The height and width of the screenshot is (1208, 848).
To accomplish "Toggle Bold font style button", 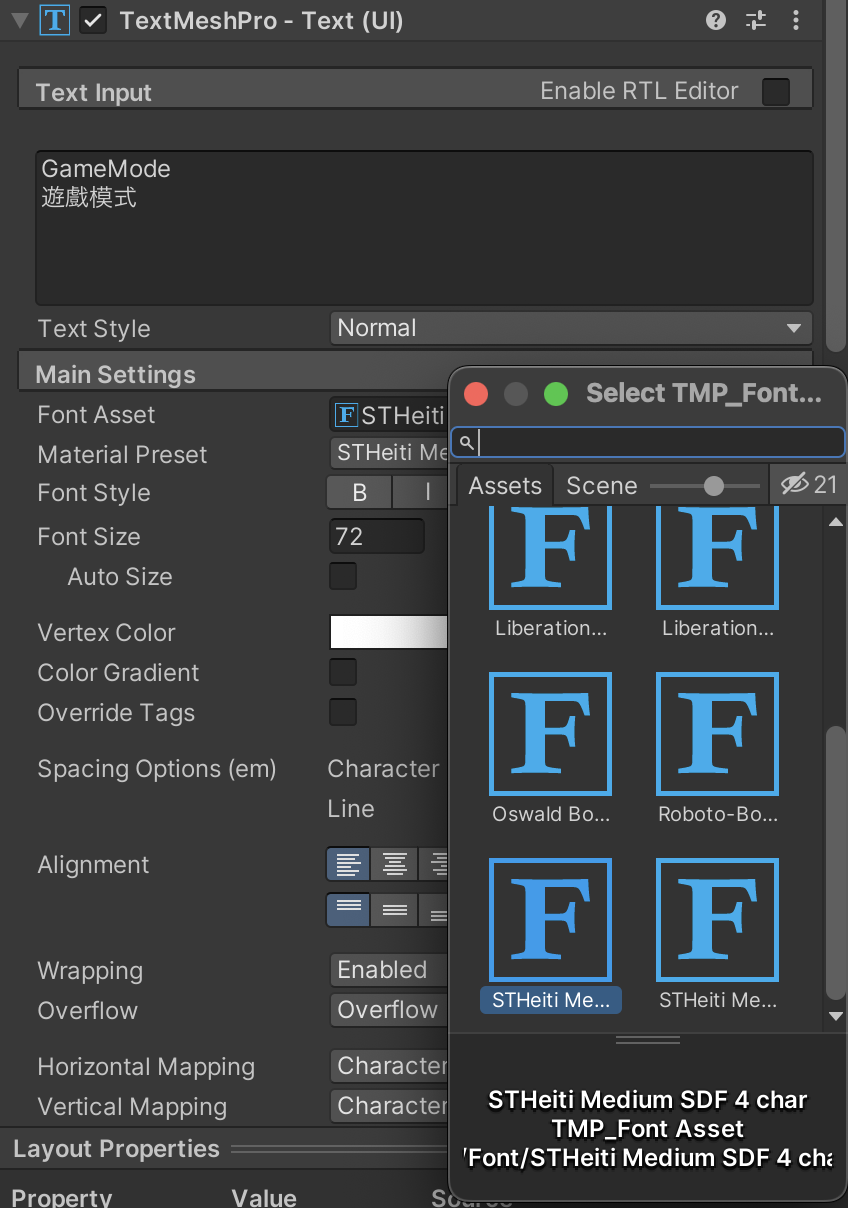I will coord(359,493).
